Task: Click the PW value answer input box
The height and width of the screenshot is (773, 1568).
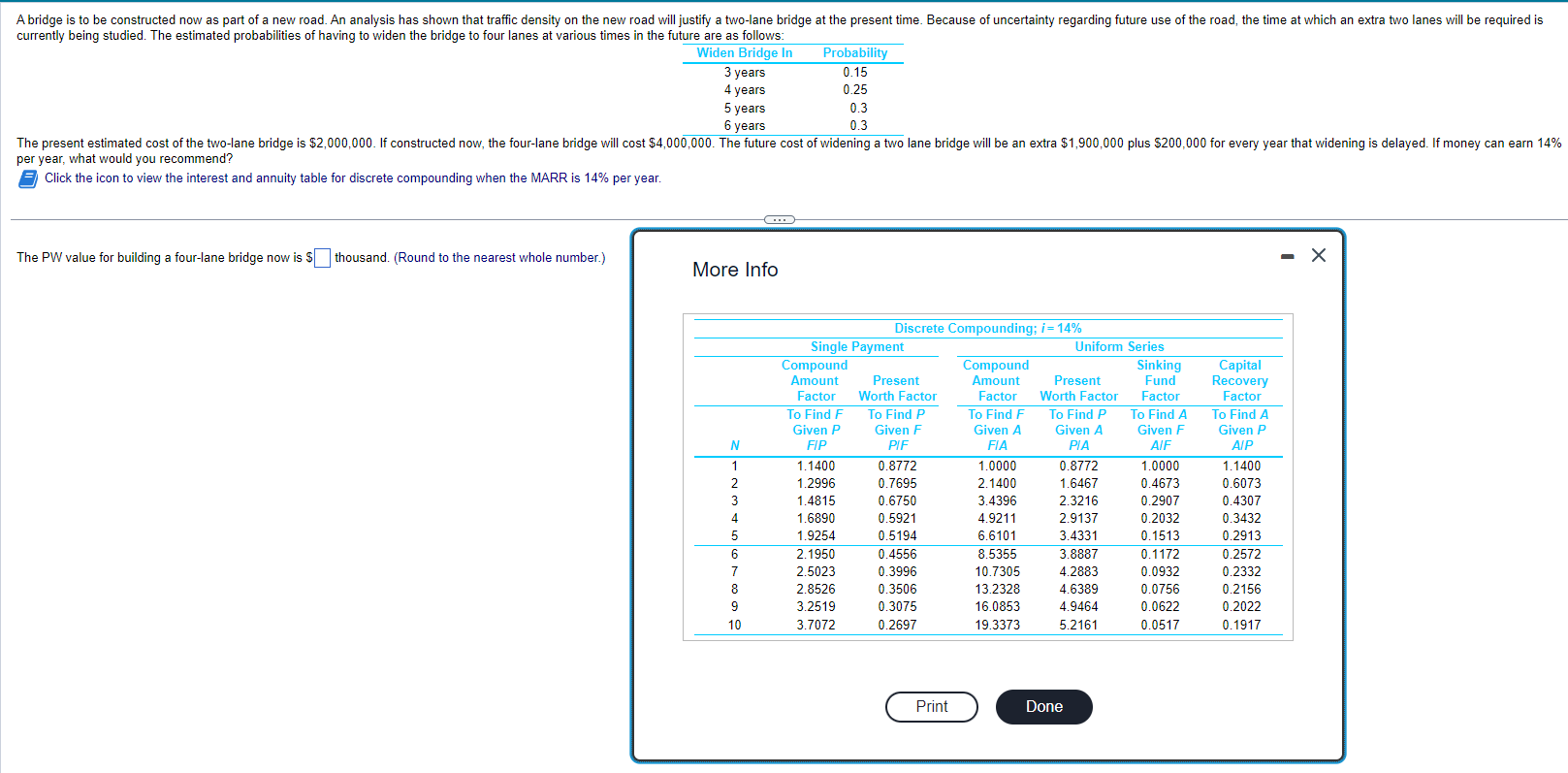Action: [322, 258]
